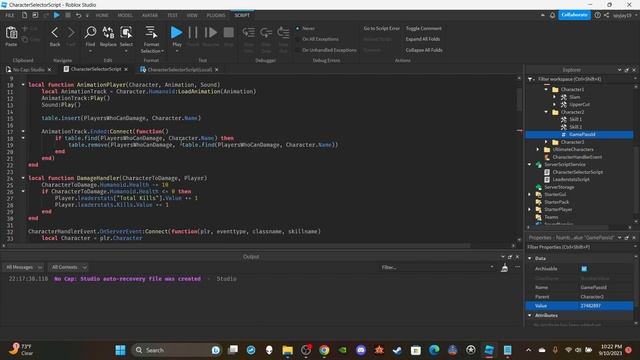Expand the StarterPlayer service
The image size is (640, 360).
pos(530,210)
